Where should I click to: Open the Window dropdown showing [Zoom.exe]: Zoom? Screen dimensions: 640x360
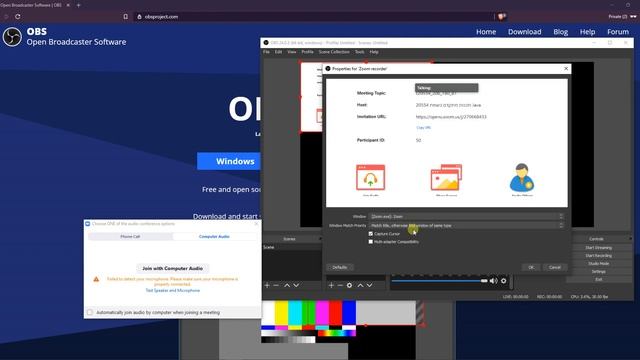pos(467,216)
